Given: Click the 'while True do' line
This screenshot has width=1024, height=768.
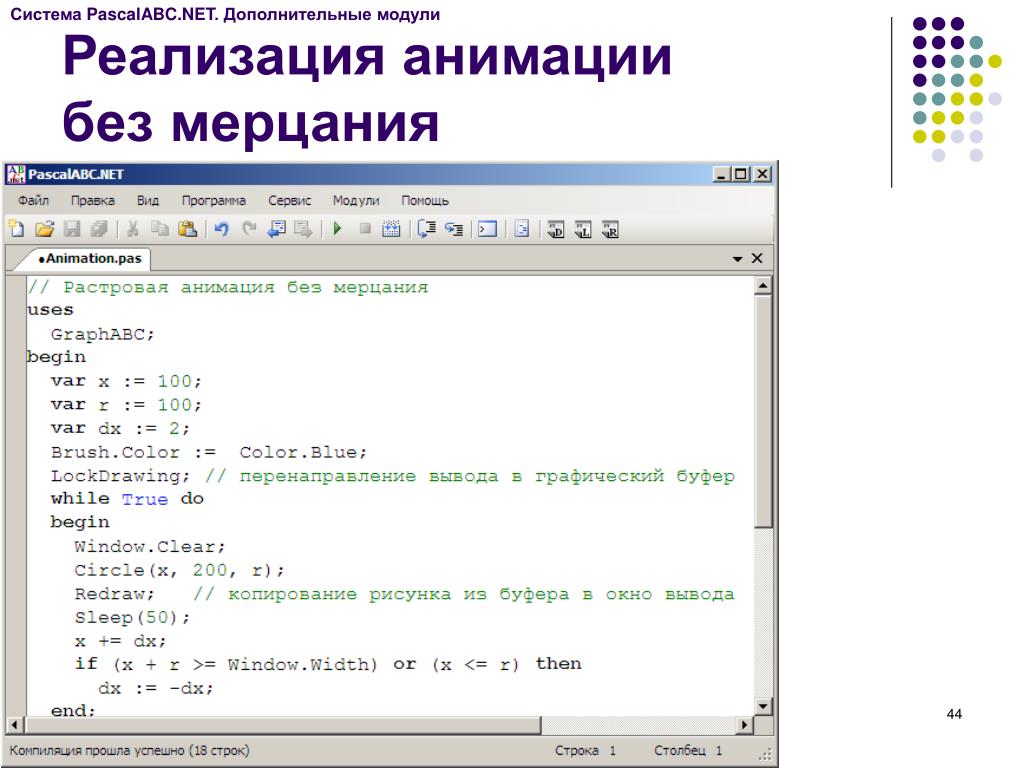Looking at the screenshot, I should (x=127, y=499).
